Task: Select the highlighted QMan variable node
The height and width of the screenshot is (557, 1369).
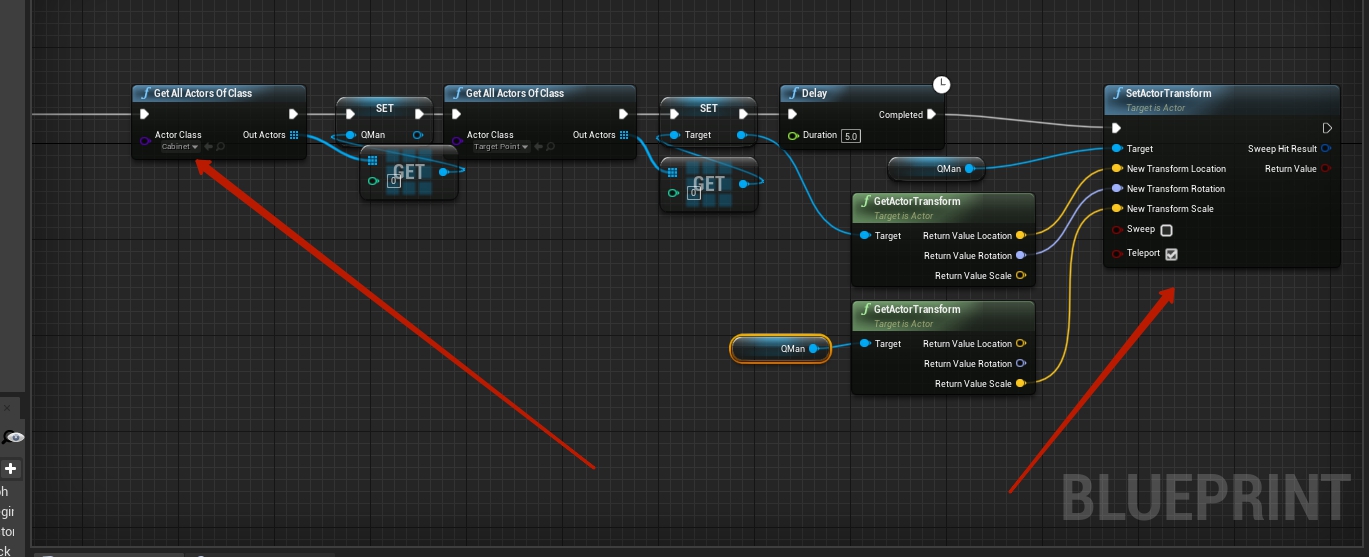Action: [780, 349]
